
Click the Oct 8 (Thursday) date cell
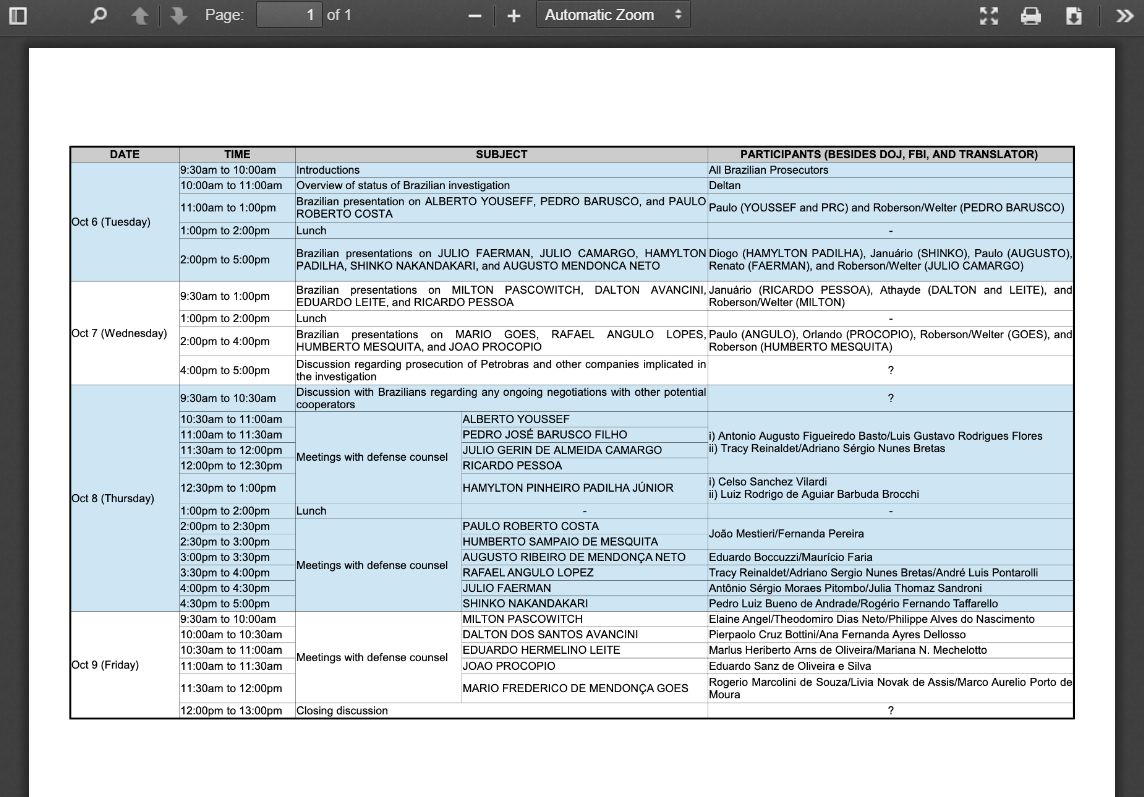click(x=125, y=498)
